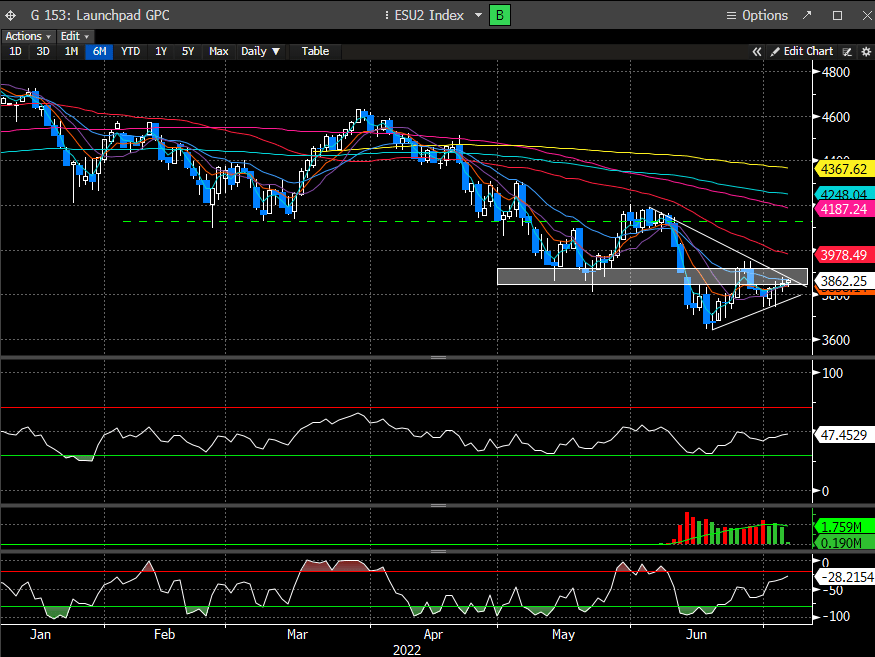Click the divider between price and RSI panes

(x=437, y=357)
